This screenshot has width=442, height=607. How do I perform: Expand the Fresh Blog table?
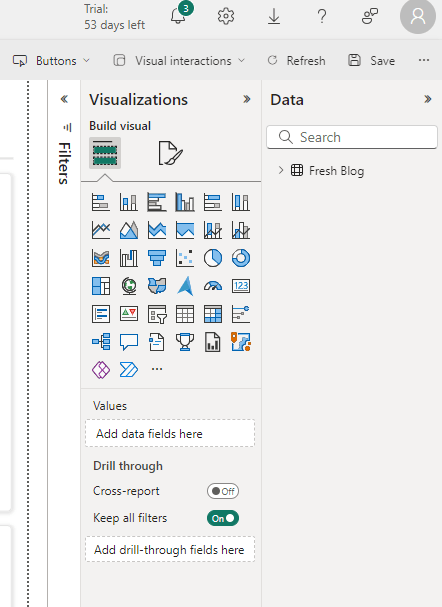281,170
